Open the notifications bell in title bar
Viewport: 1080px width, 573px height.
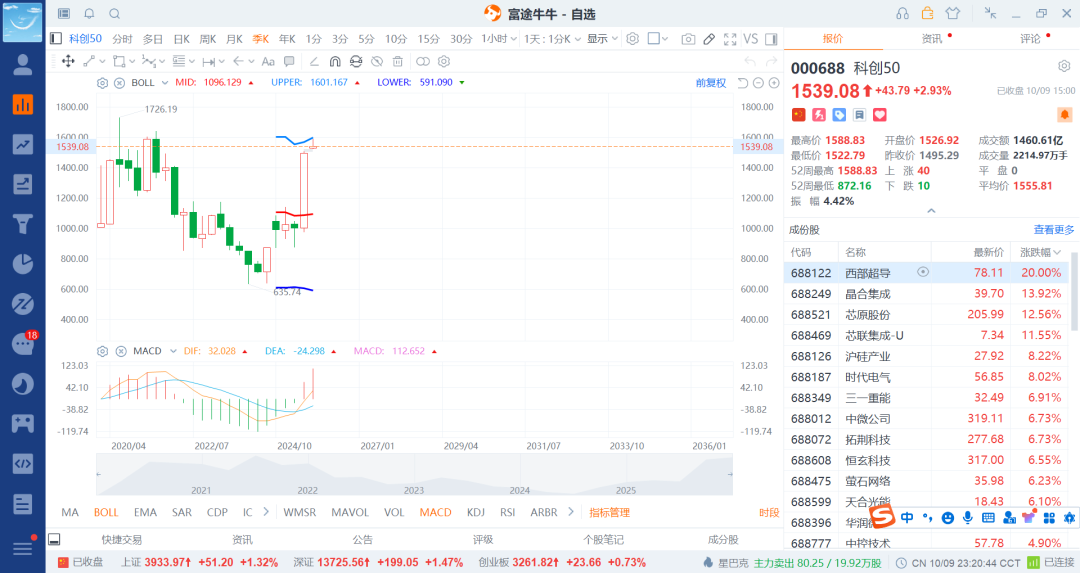pos(89,14)
